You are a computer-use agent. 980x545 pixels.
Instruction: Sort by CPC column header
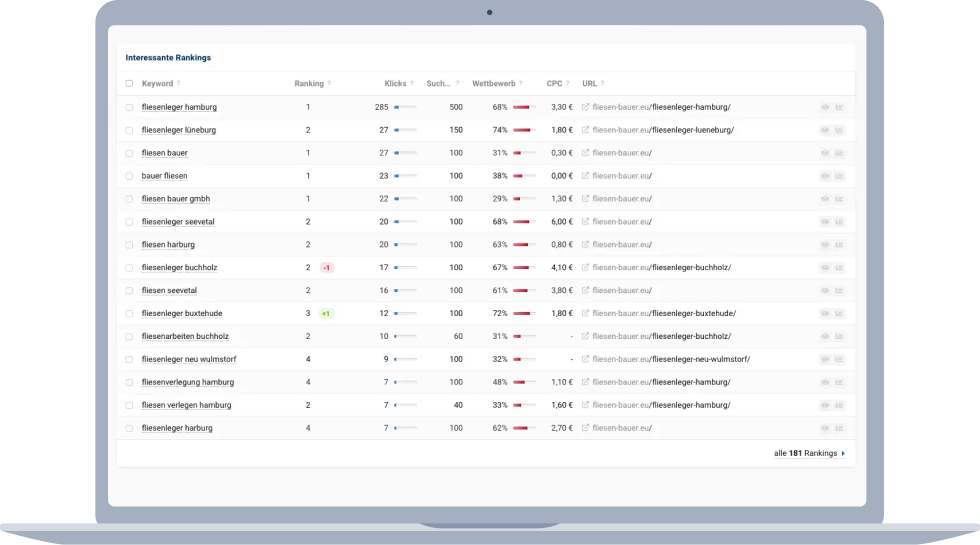pyautogui.click(x=554, y=84)
